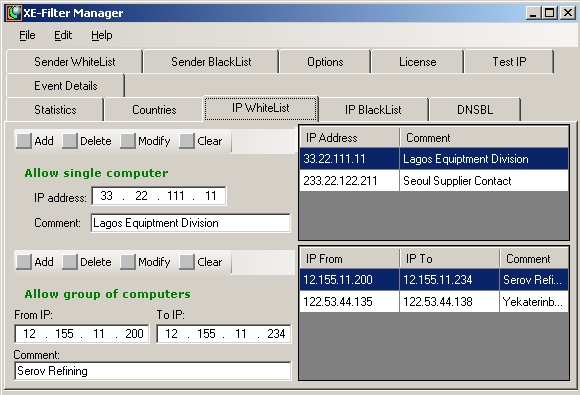The height and width of the screenshot is (395, 580).
Task: Open the DNSBL tab
Action: pyautogui.click(x=475, y=109)
